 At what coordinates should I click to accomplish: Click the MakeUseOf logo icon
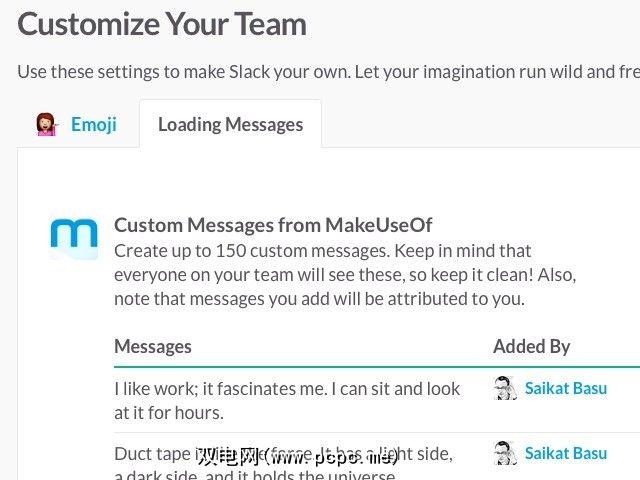[74, 238]
